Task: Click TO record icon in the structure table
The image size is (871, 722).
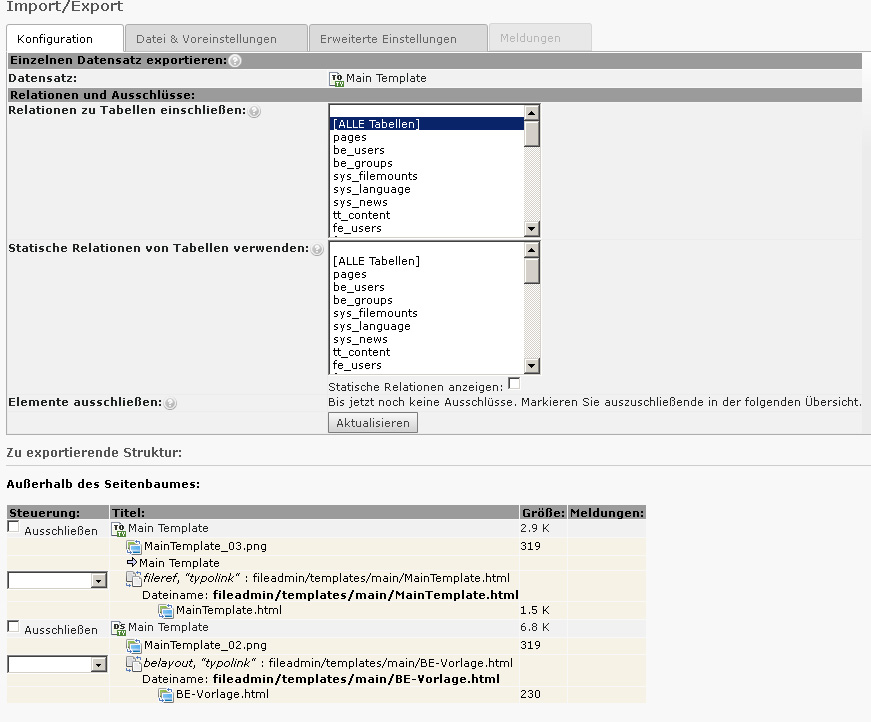Action: (x=119, y=529)
